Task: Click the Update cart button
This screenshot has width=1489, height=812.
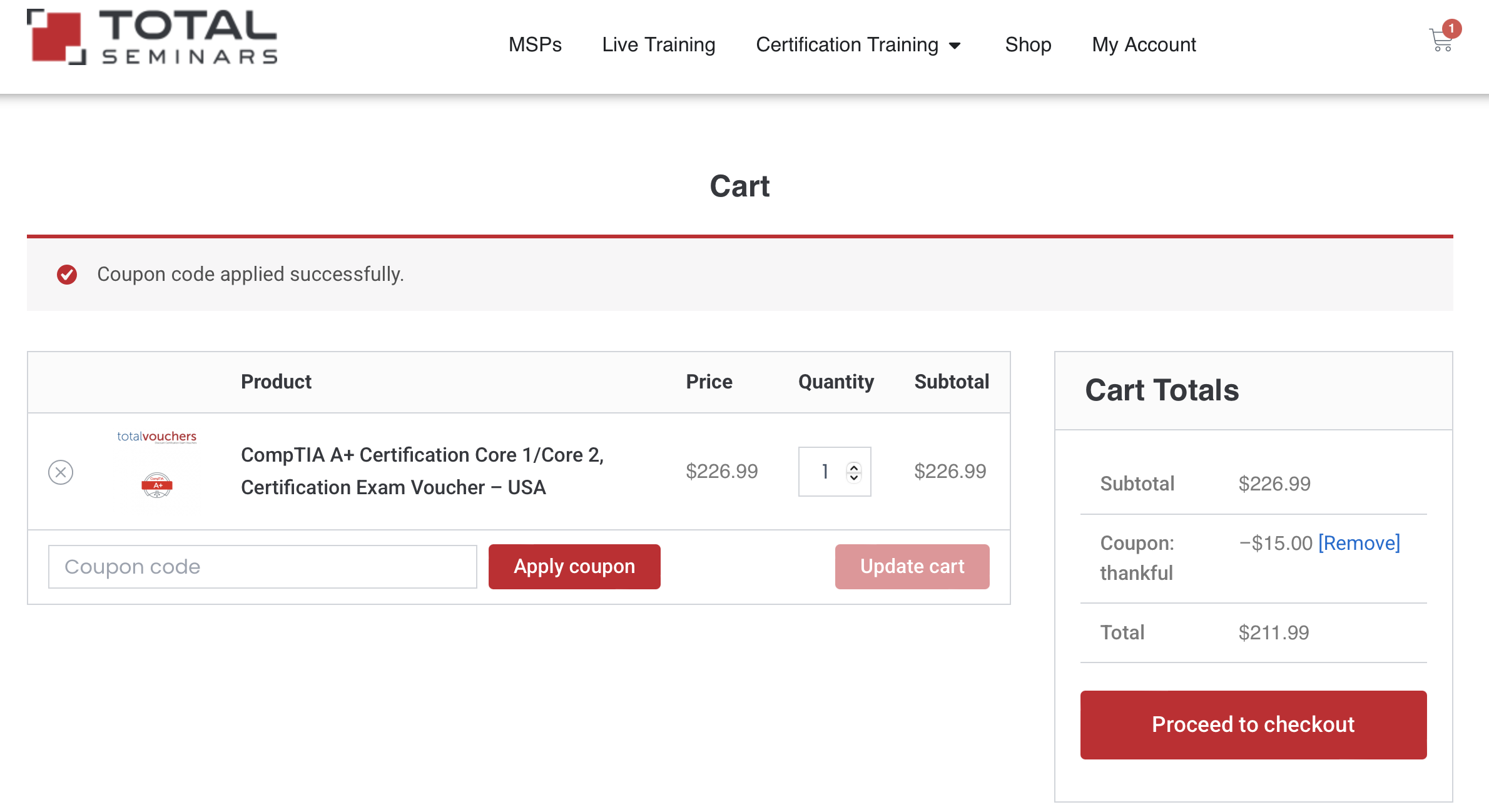Action: (912, 567)
